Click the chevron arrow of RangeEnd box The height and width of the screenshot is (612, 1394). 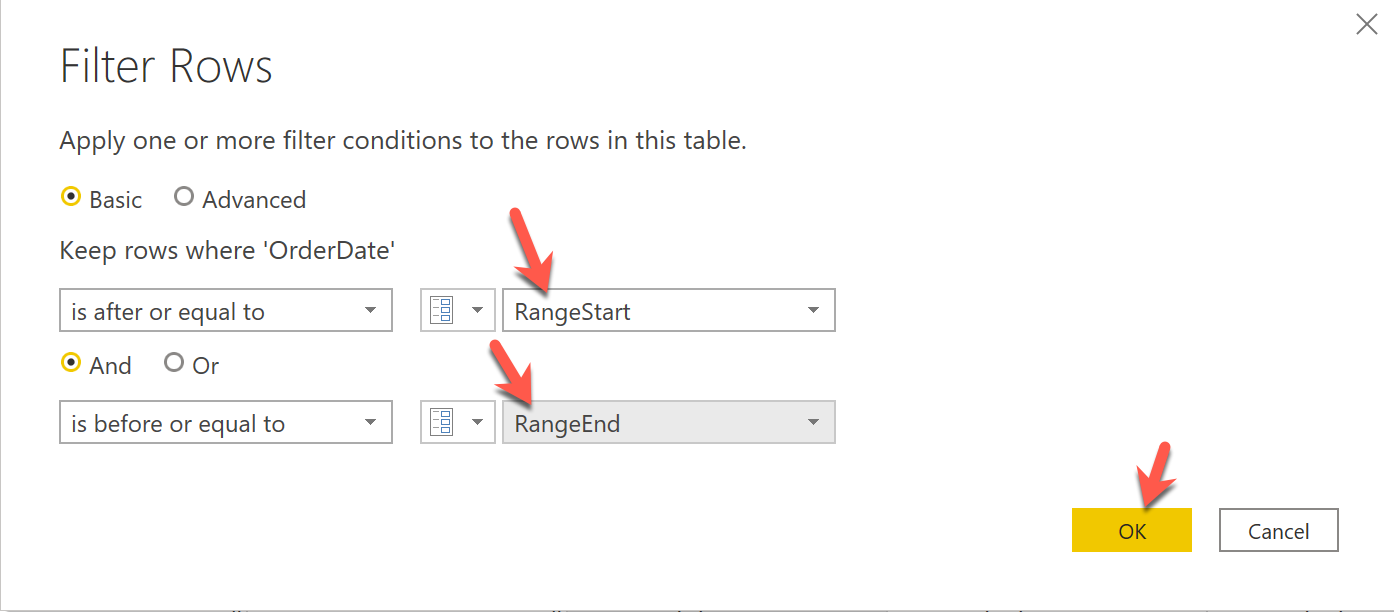click(813, 423)
